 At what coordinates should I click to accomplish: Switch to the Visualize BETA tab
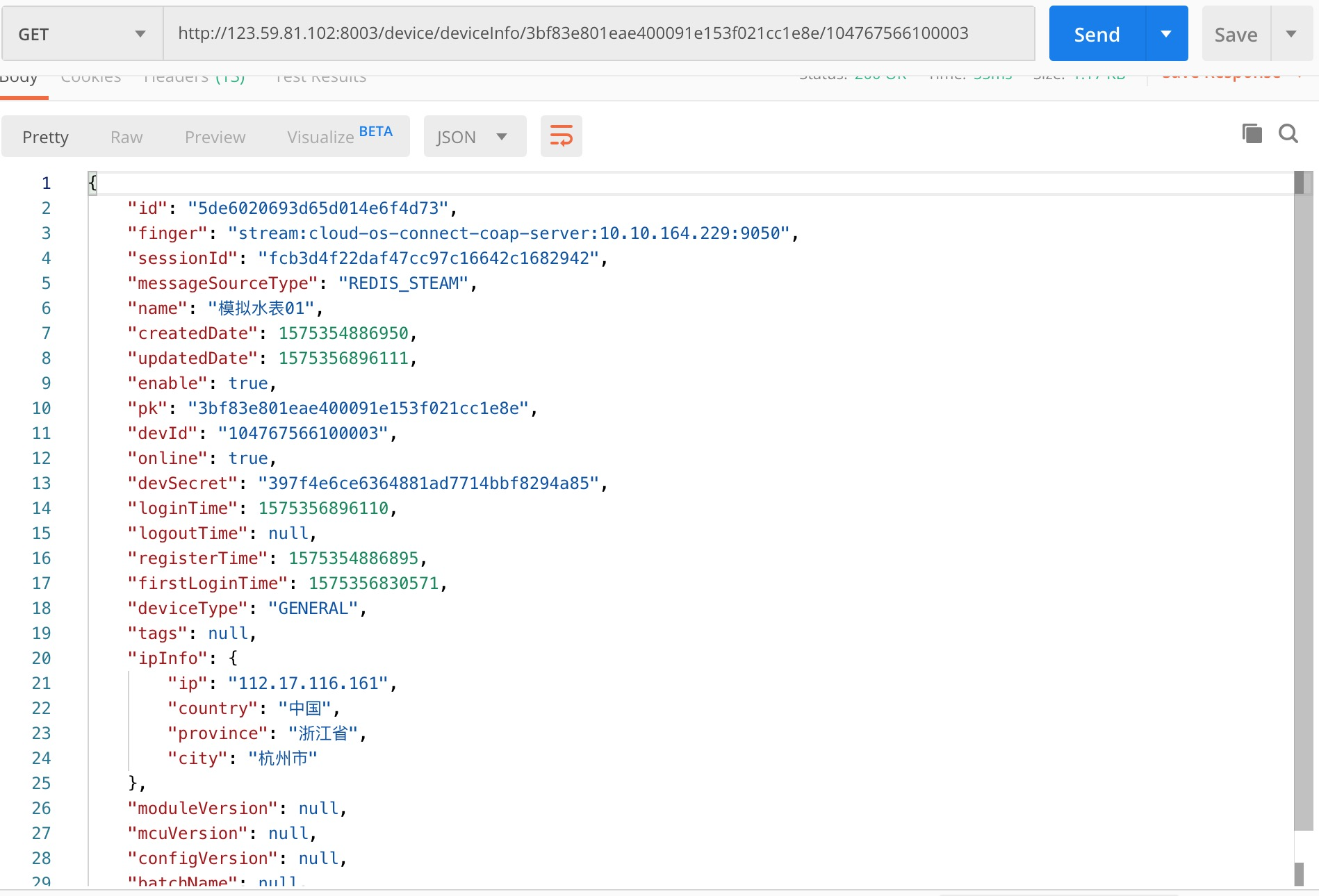point(339,137)
